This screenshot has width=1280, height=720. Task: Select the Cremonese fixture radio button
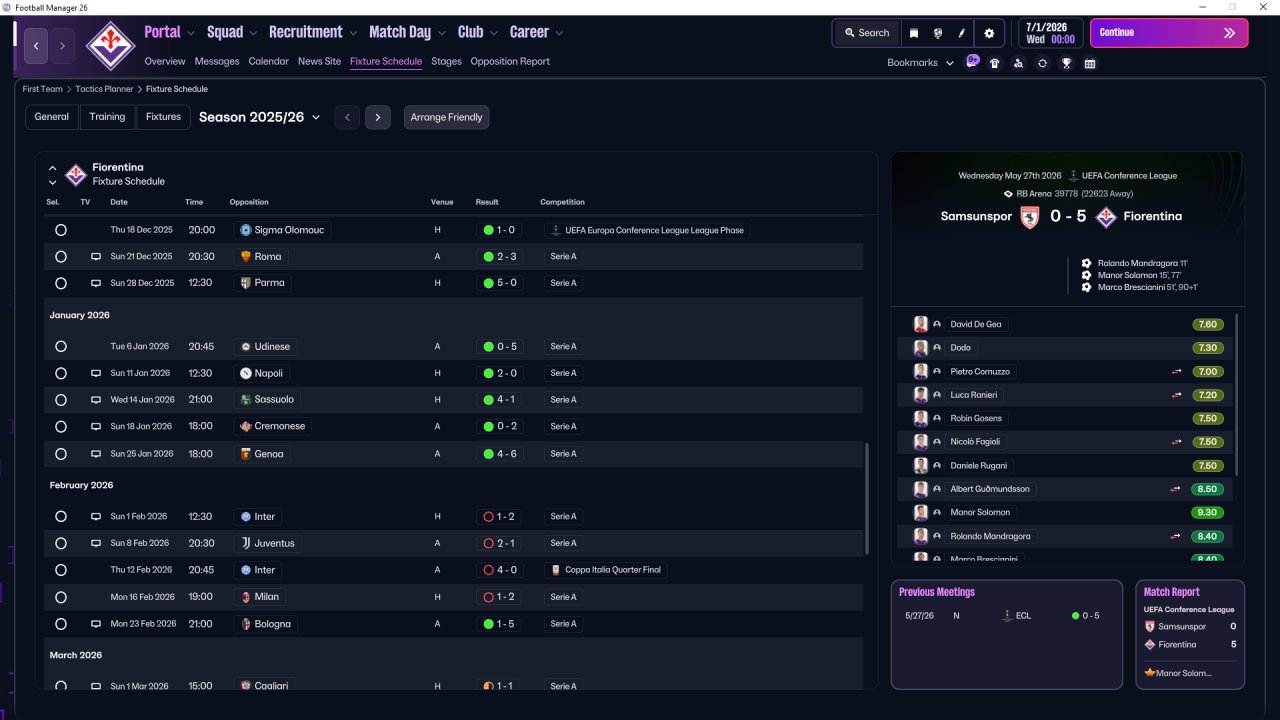click(x=61, y=426)
